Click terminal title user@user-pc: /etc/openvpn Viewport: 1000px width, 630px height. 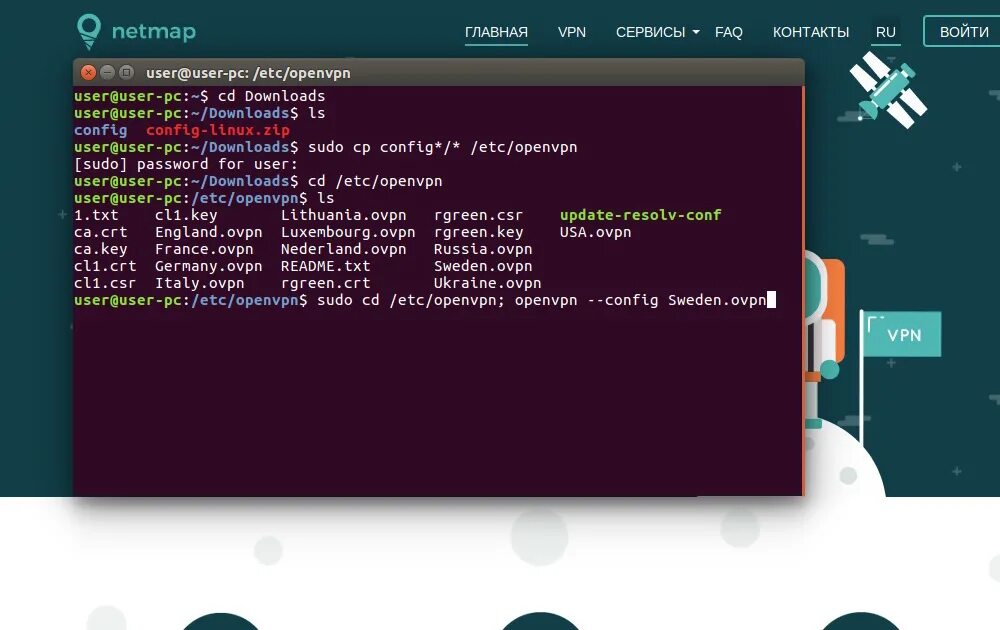click(248, 73)
